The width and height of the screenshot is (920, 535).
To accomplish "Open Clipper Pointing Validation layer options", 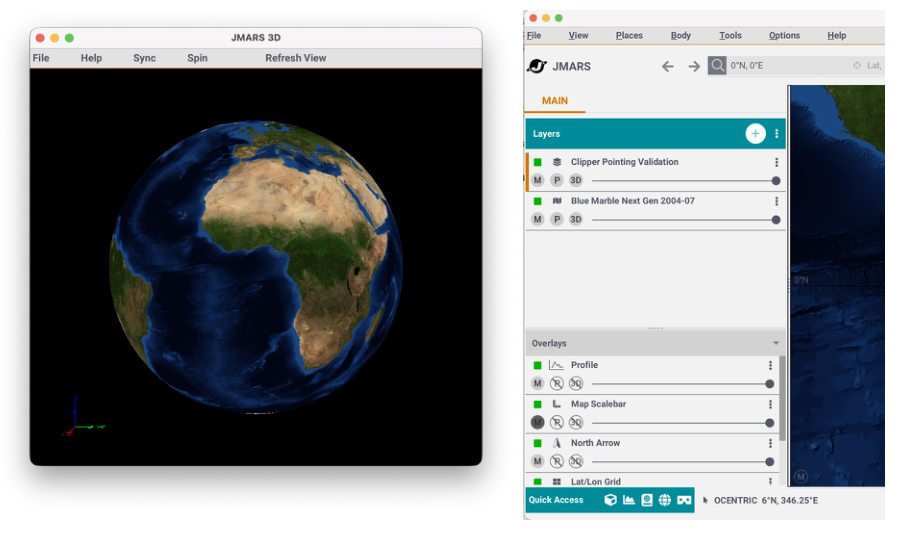I will pos(776,162).
